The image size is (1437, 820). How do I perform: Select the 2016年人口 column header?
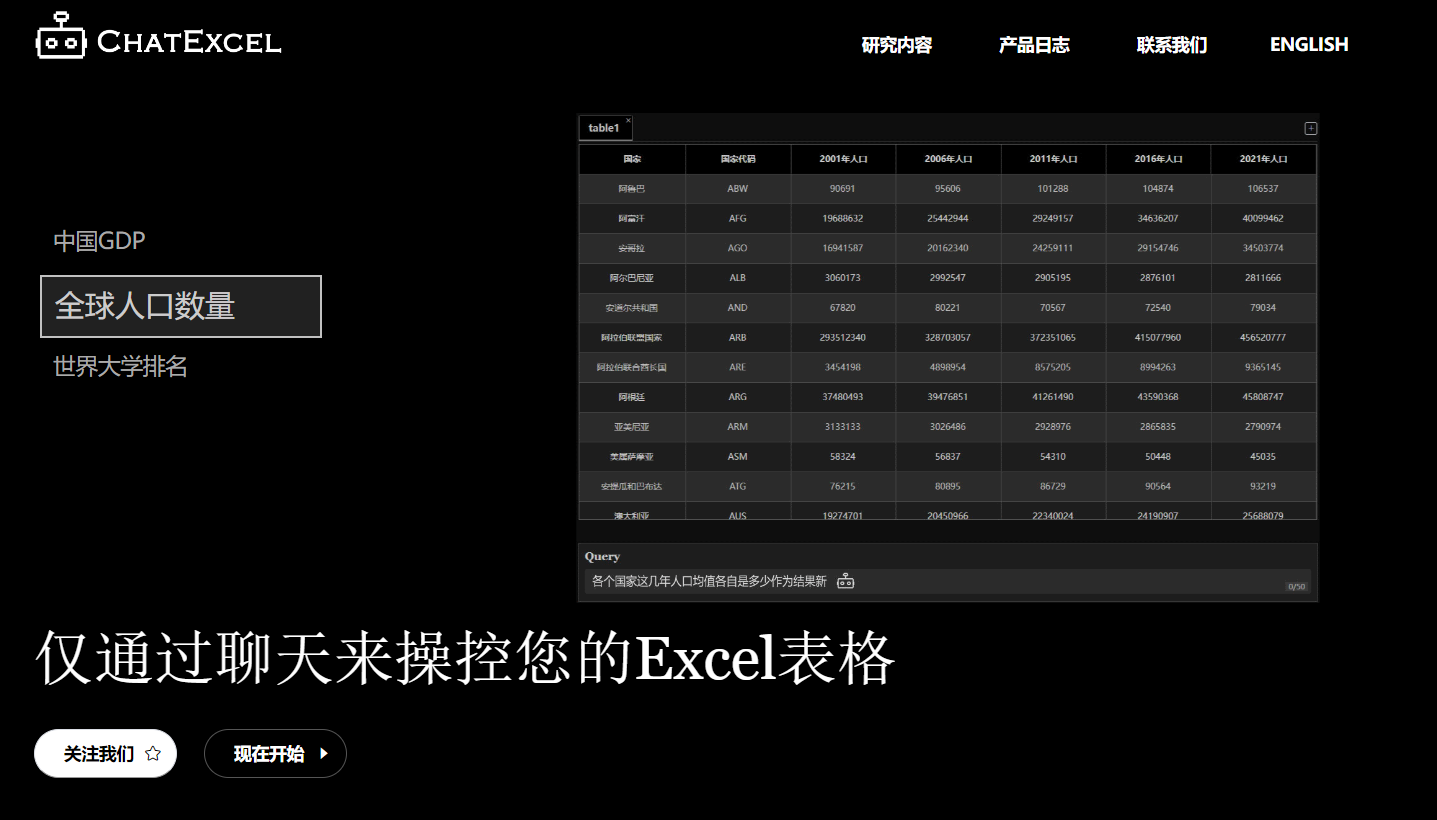tap(1158, 159)
